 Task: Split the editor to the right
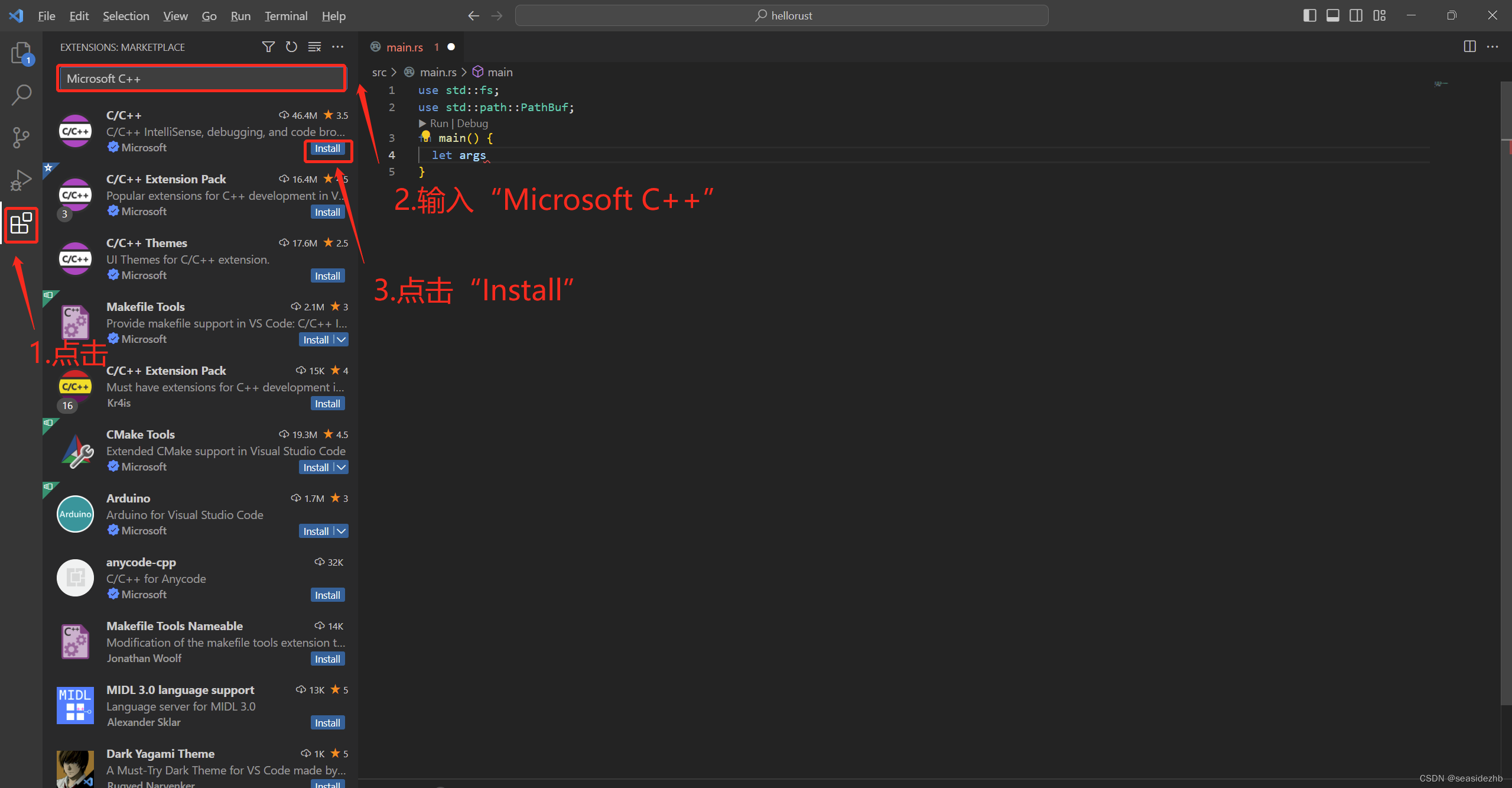coord(1469,47)
